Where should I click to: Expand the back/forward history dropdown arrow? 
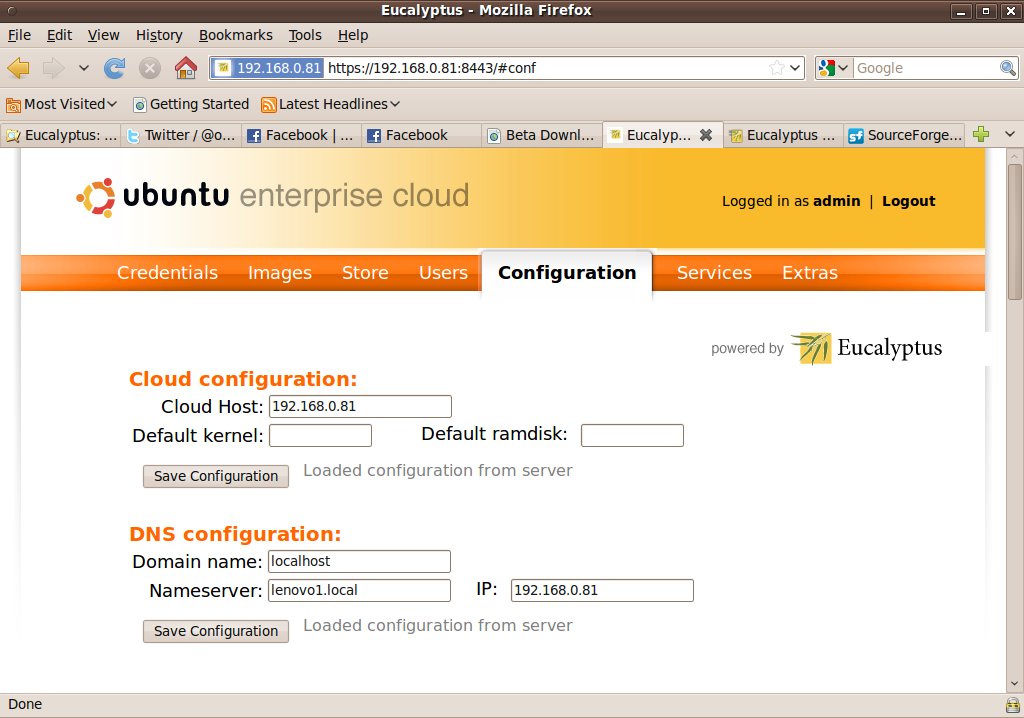[x=84, y=68]
